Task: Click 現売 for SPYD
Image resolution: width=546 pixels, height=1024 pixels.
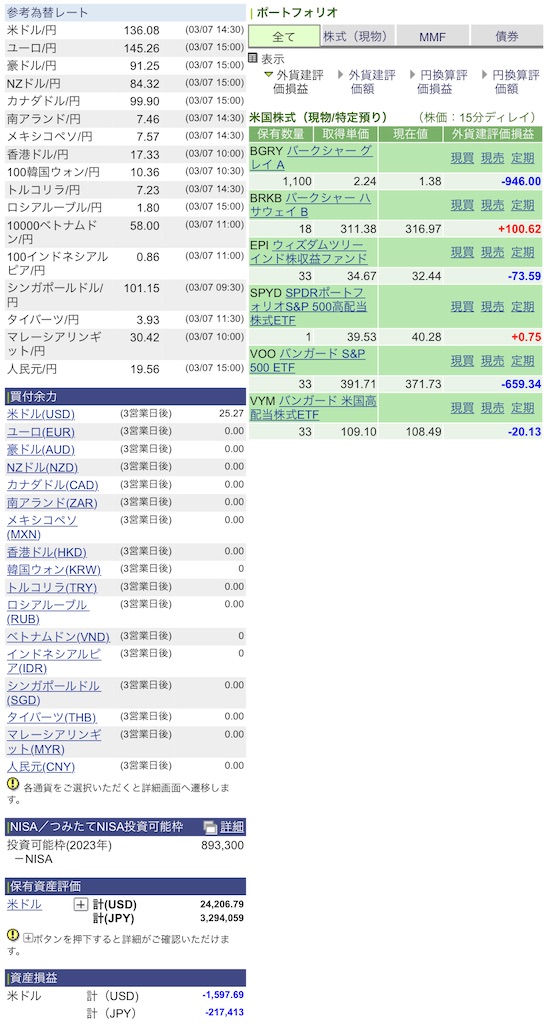Action: (492, 306)
